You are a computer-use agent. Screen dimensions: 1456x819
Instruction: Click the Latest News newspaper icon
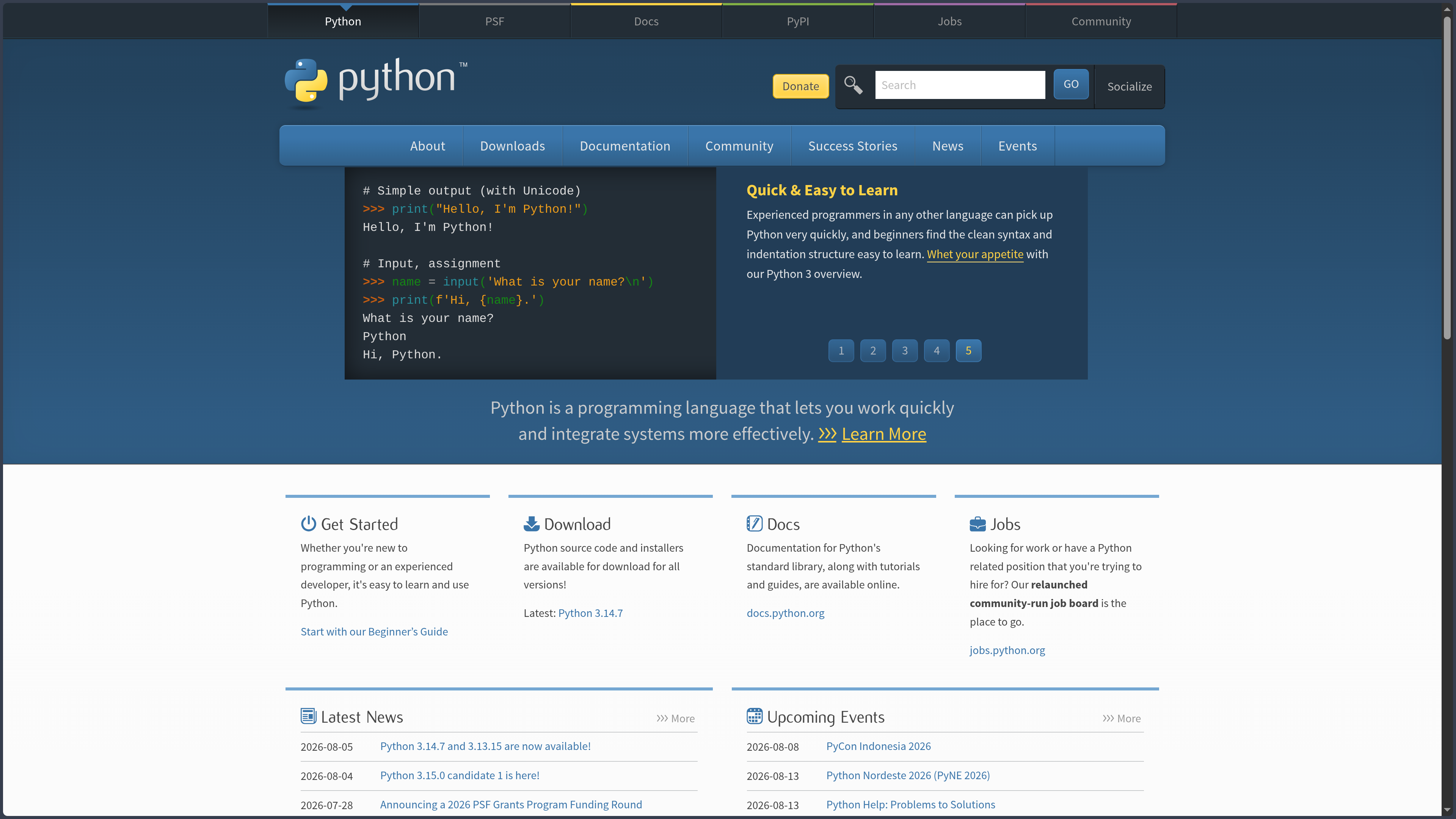click(x=308, y=715)
